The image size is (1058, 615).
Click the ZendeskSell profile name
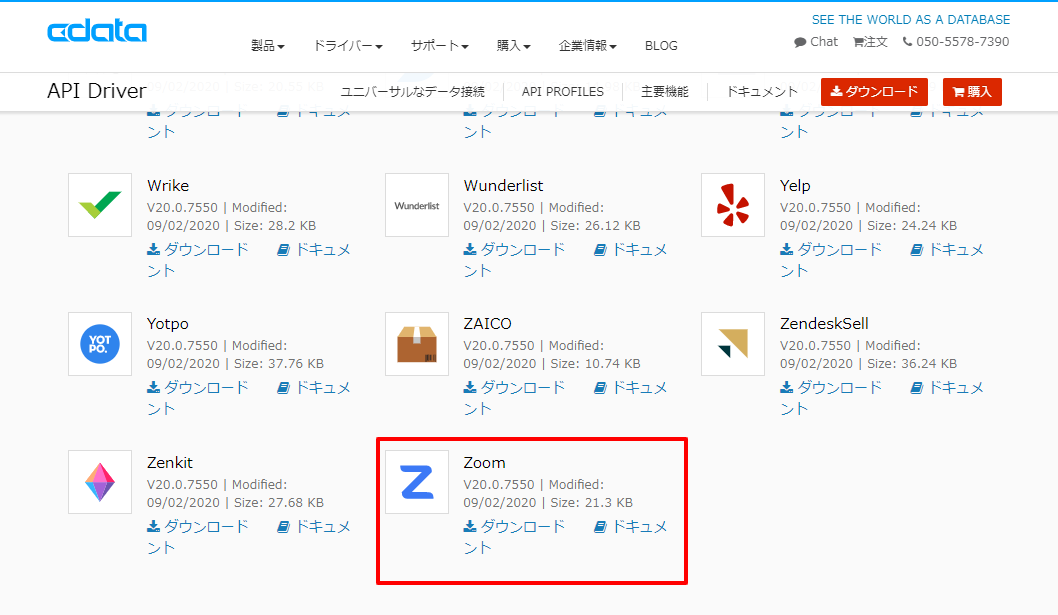coord(824,324)
